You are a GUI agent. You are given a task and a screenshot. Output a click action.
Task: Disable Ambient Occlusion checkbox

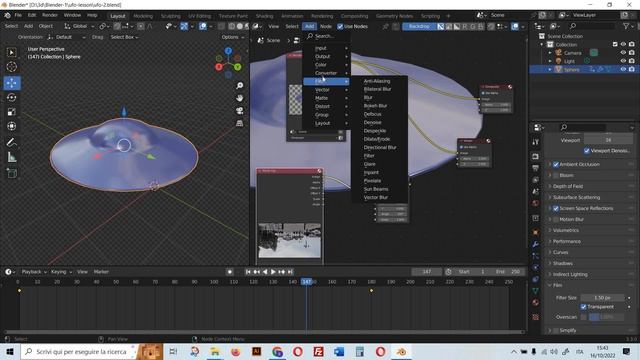point(556,164)
